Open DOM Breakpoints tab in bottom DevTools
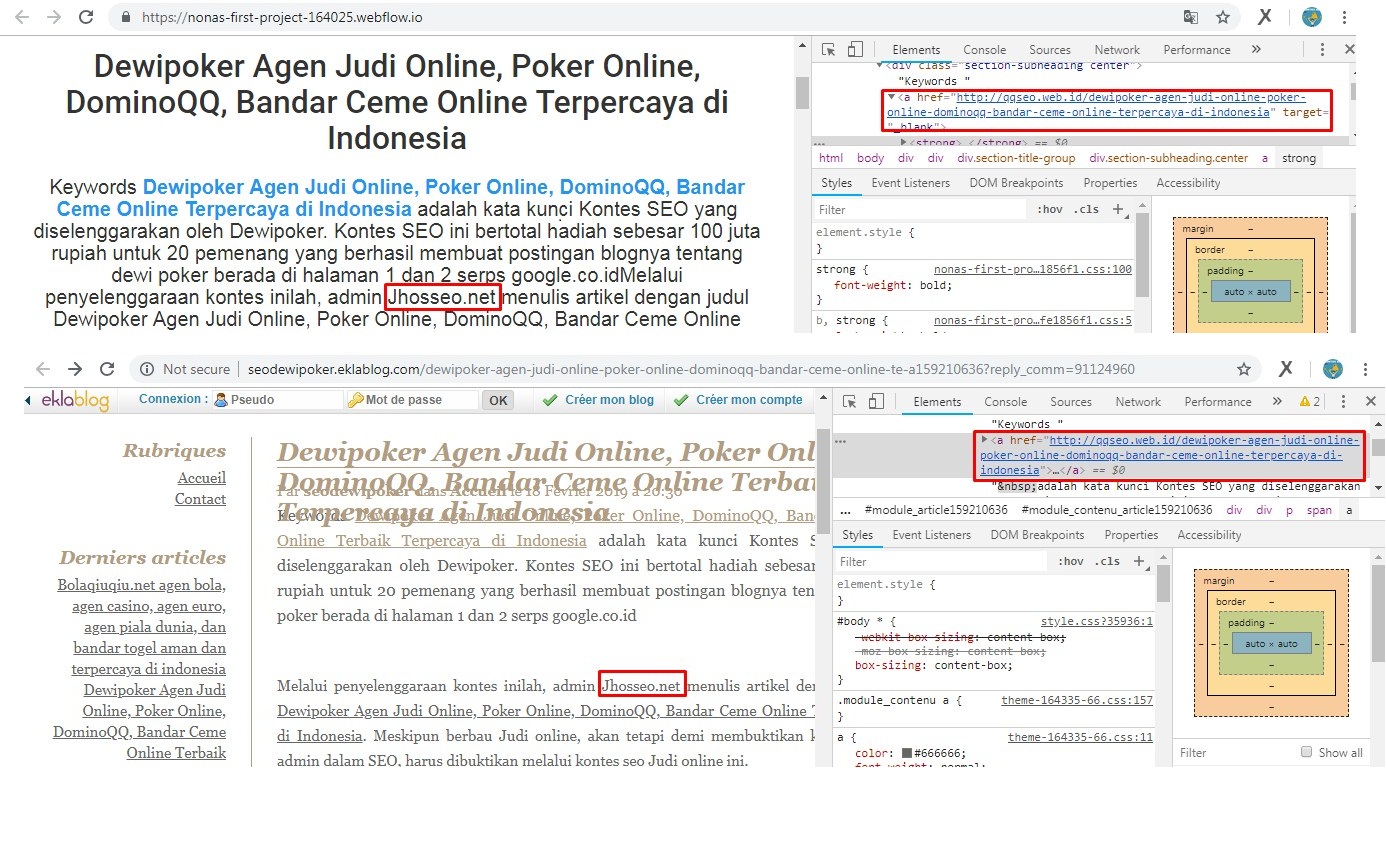 coord(1037,535)
